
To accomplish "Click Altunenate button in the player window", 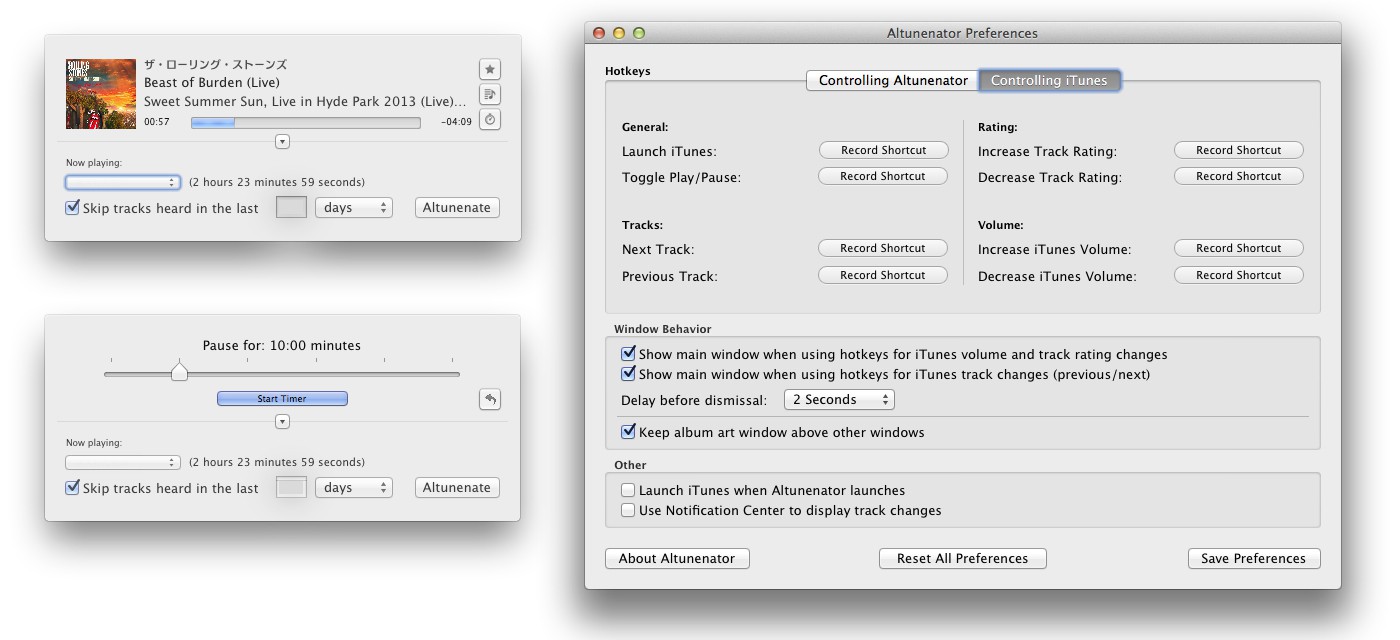I will [x=457, y=208].
